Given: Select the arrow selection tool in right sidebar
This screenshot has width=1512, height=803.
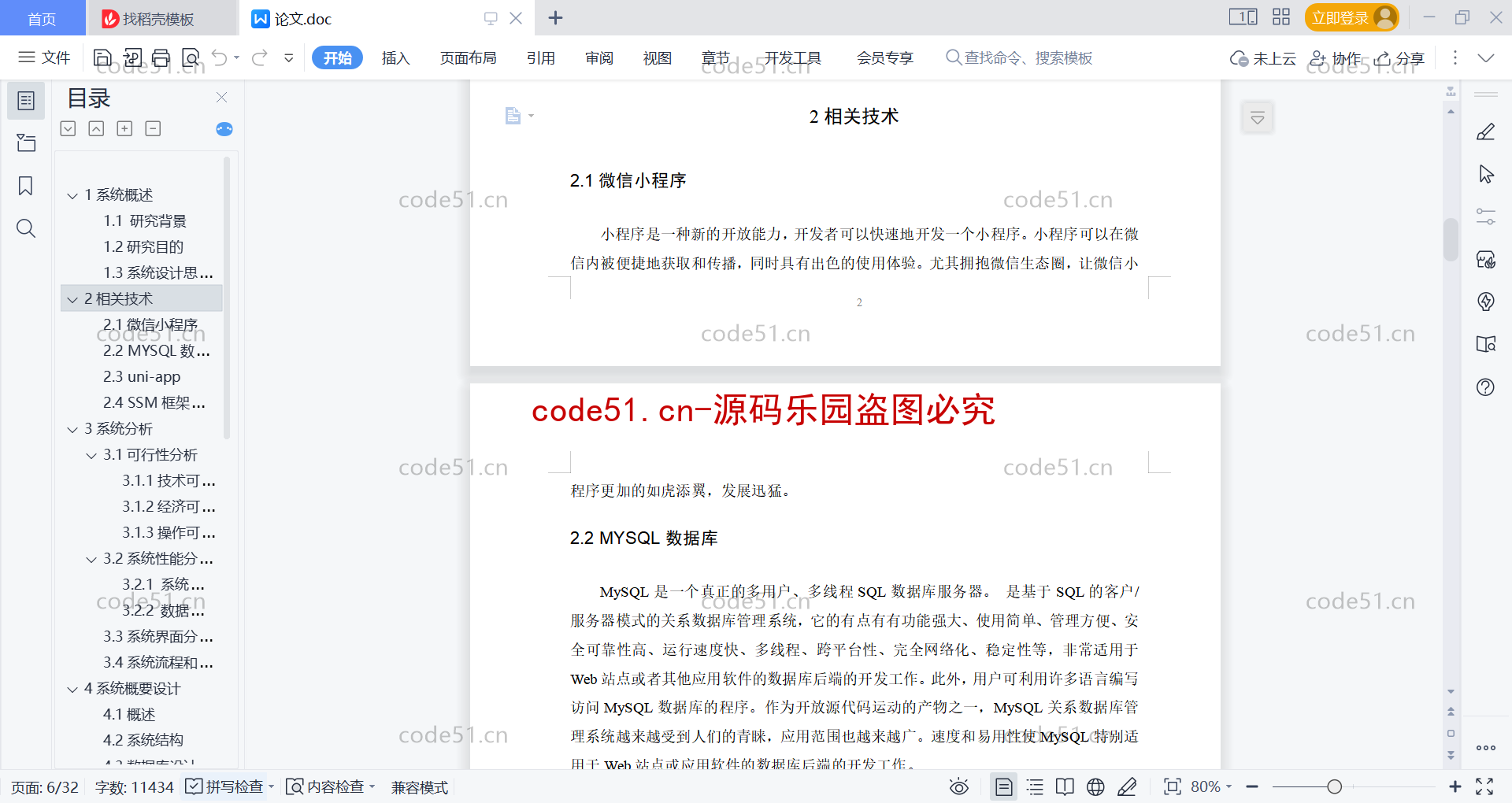Looking at the screenshot, I should 1486,175.
